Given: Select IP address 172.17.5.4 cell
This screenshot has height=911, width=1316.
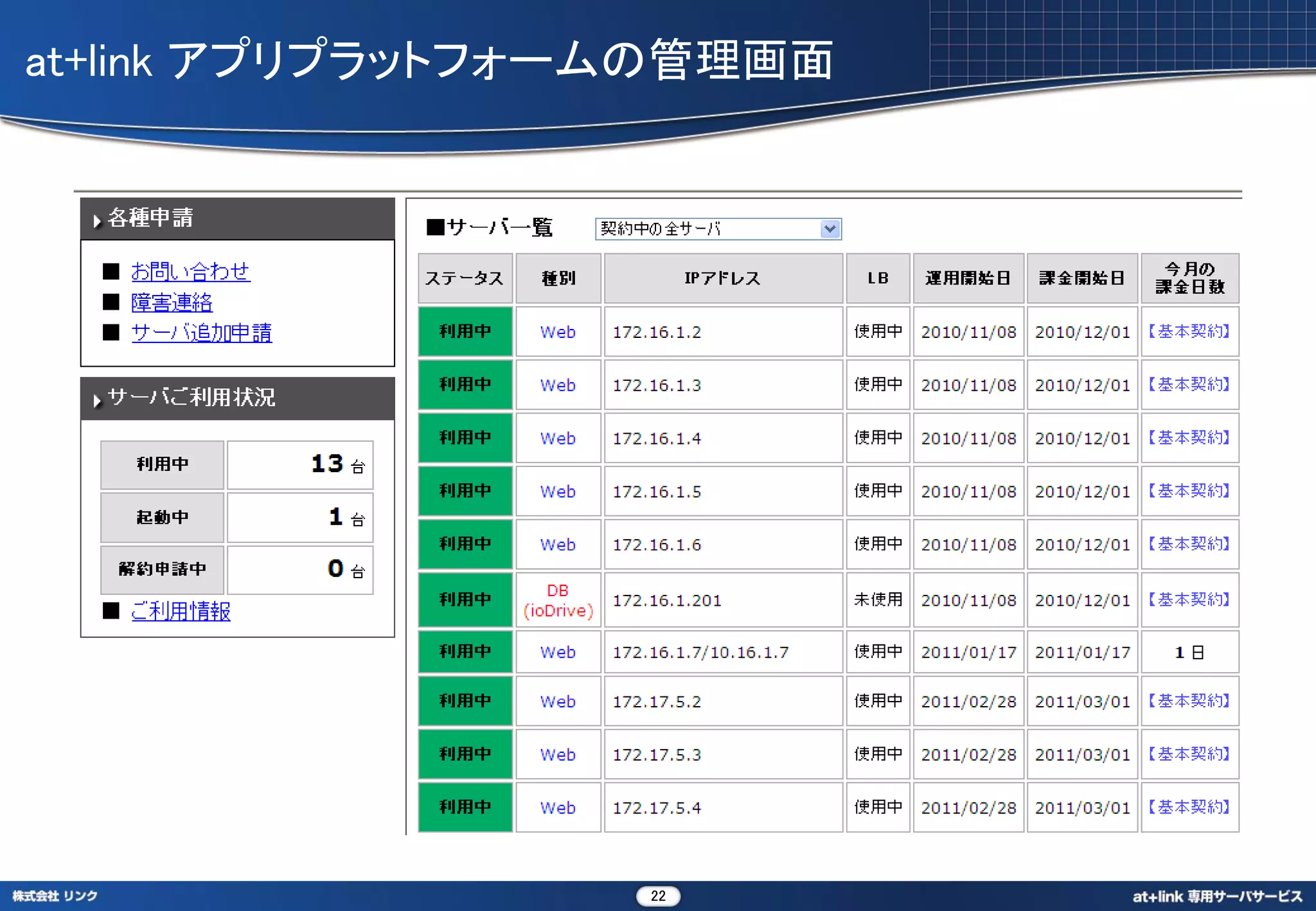Looking at the screenshot, I should click(723, 808).
